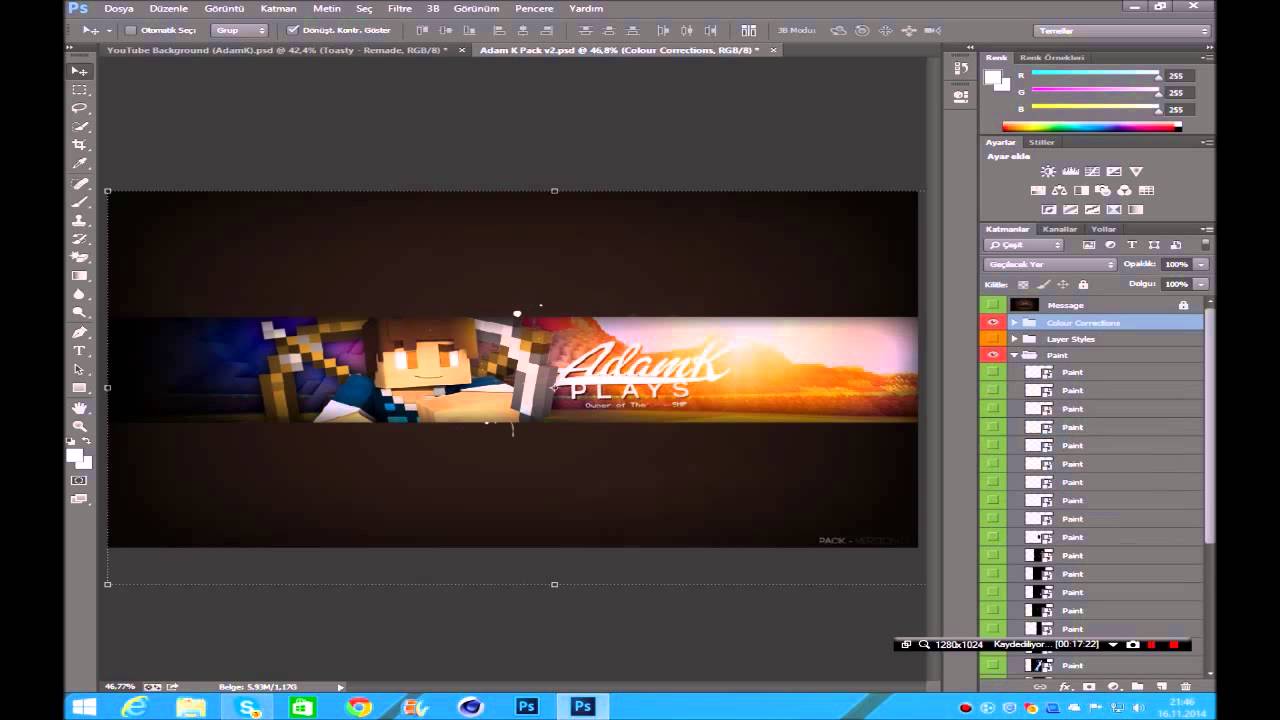Open the layer filter kind dropdown
The height and width of the screenshot is (720, 1280).
tap(1024, 245)
